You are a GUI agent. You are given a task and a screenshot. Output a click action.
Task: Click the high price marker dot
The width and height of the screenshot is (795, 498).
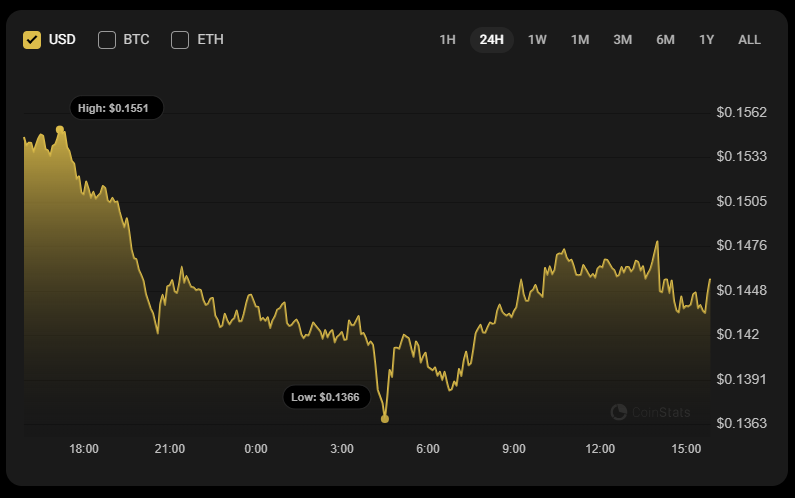60,129
